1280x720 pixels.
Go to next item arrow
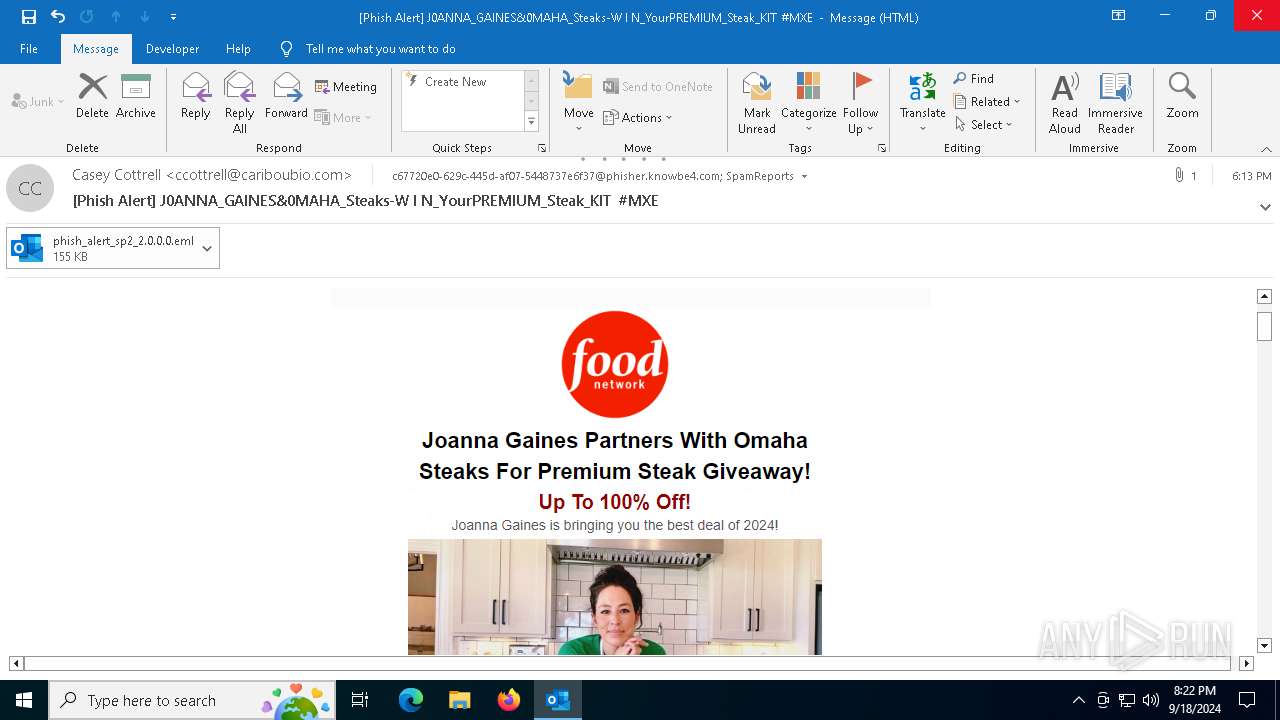point(145,17)
